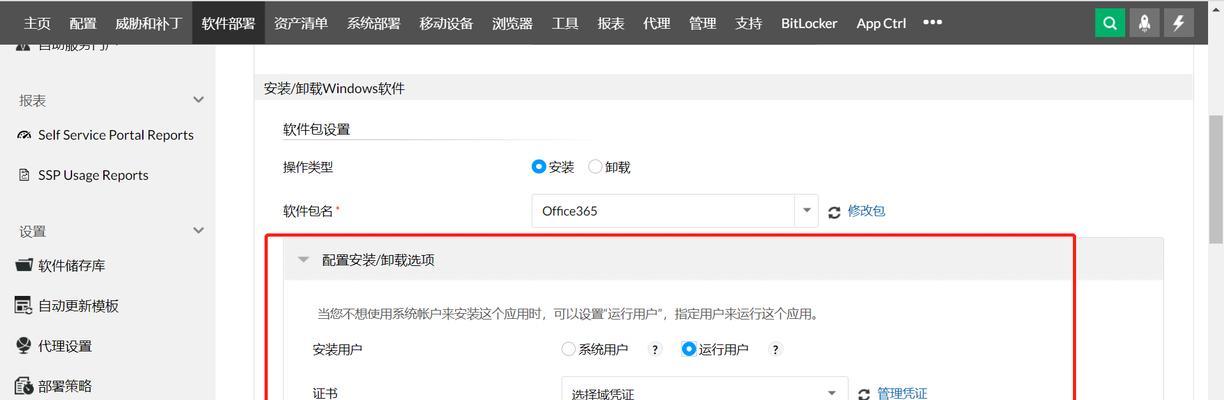
Task: Open the more menus ellipsis
Action: click(932, 22)
